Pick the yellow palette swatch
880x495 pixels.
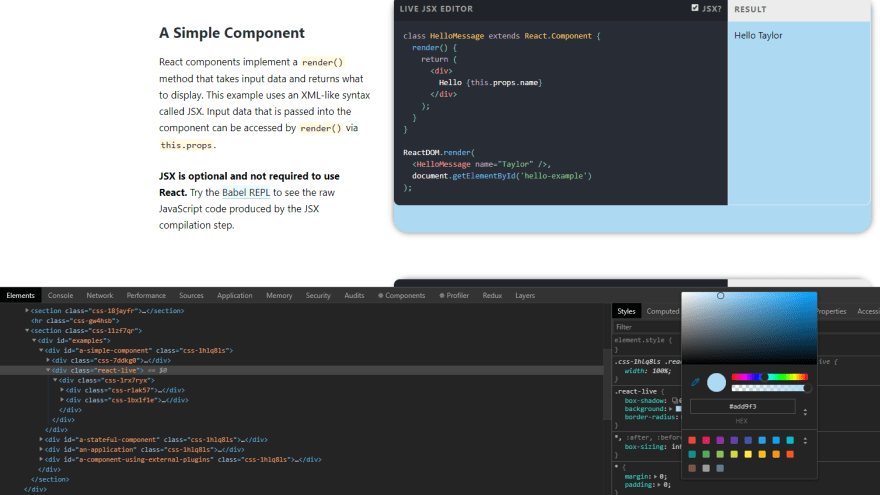tap(748, 454)
